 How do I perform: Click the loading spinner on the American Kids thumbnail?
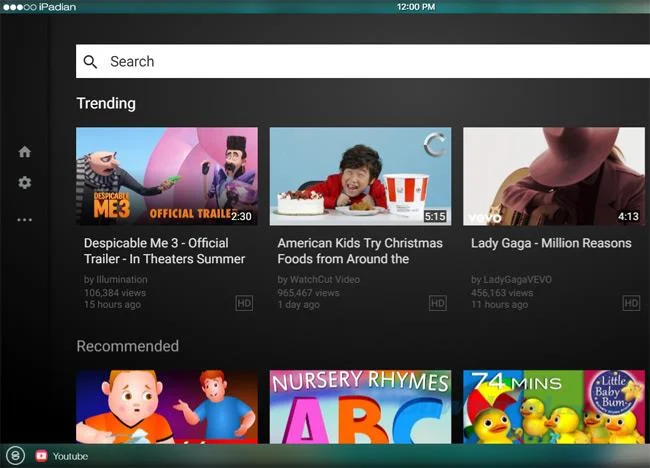coord(435,145)
